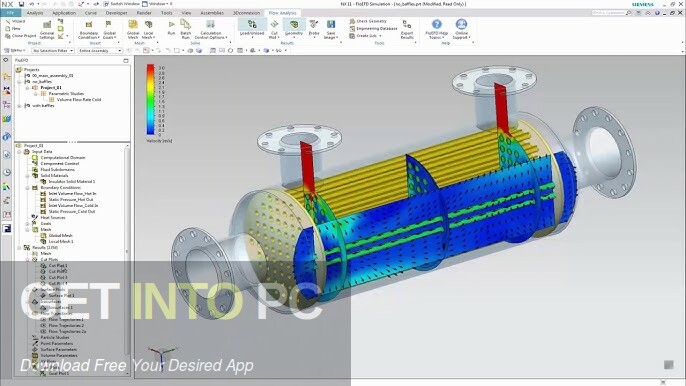Collapse the Boundary Conditions node
Screen dimensions: 686x386
[28, 188]
